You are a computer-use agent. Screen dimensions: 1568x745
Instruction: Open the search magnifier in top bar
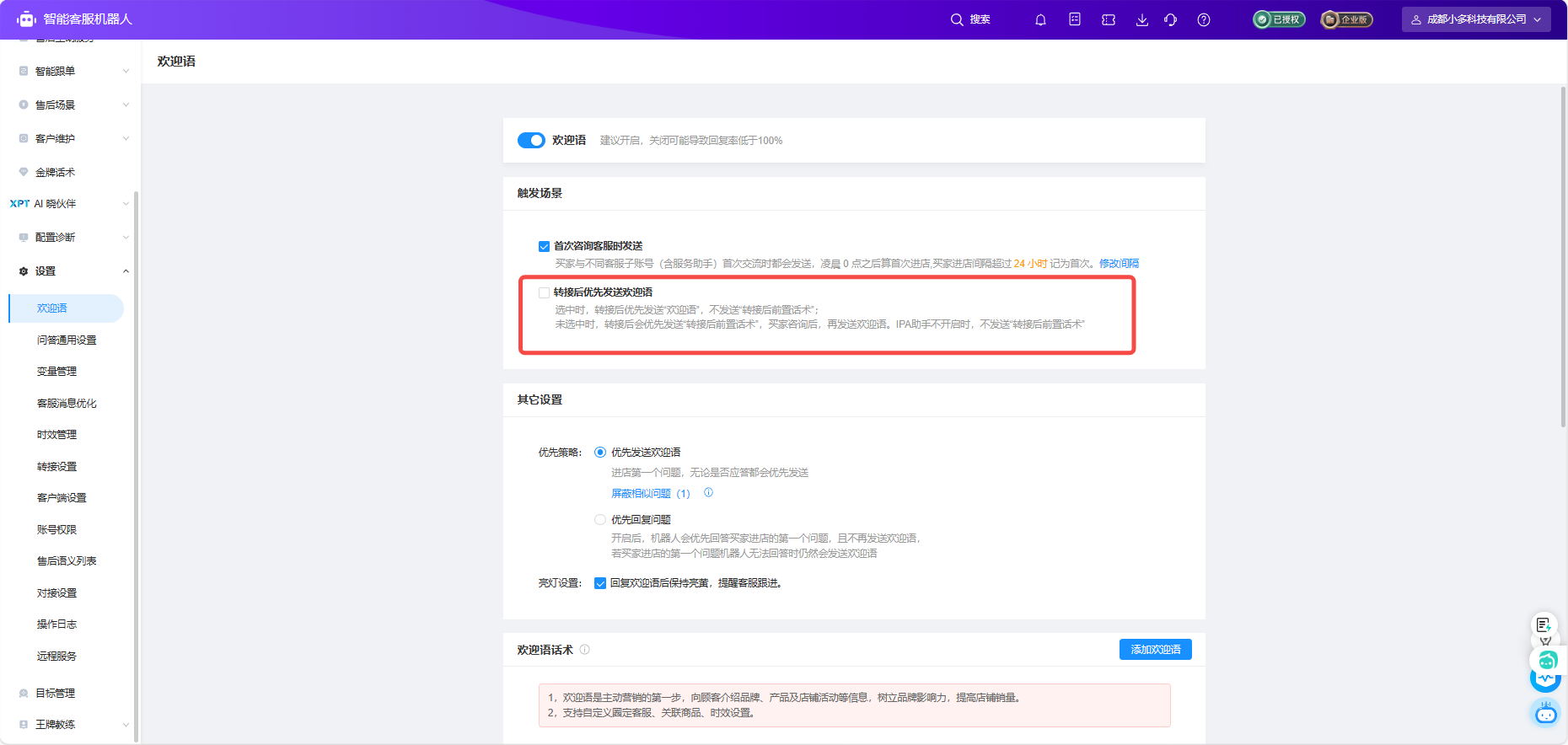pyautogui.click(x=957, y=19)
